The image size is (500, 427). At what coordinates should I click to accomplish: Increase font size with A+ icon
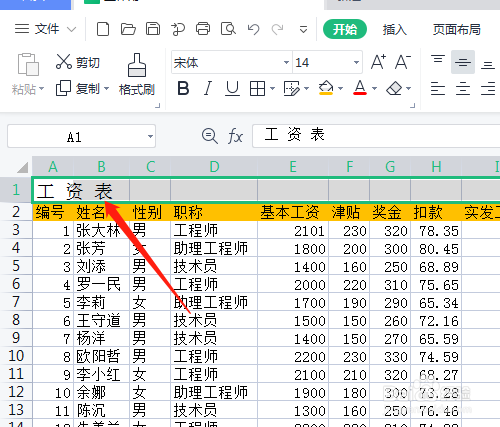[378, 62]
